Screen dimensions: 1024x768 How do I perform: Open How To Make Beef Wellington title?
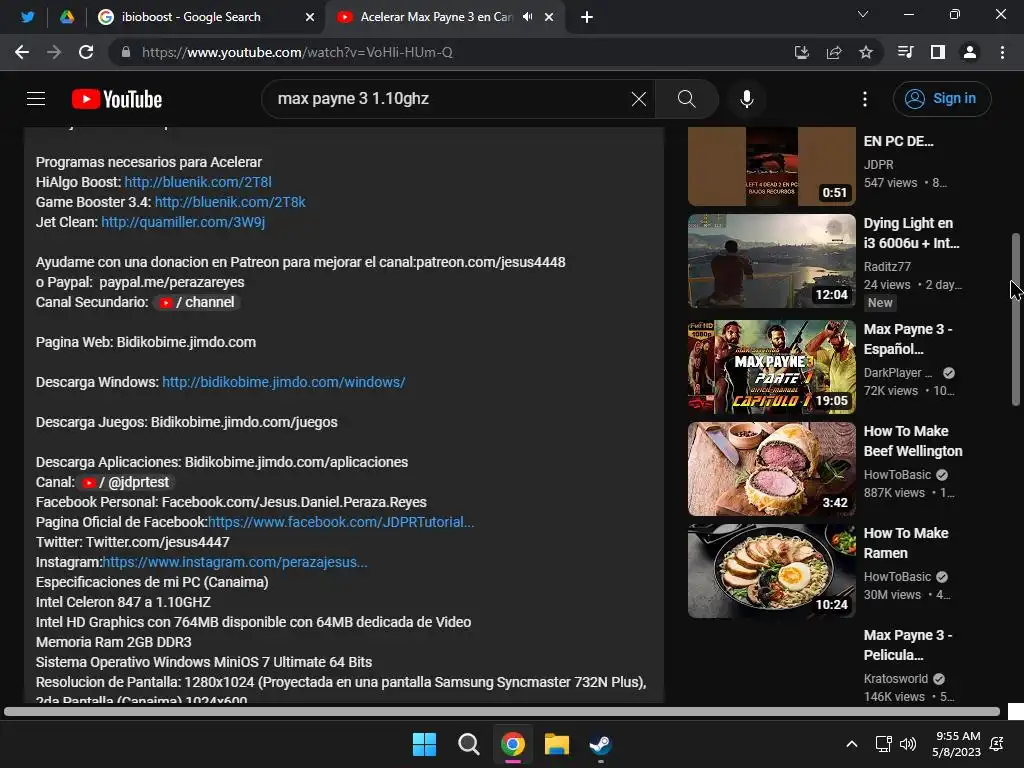[913, 441]
